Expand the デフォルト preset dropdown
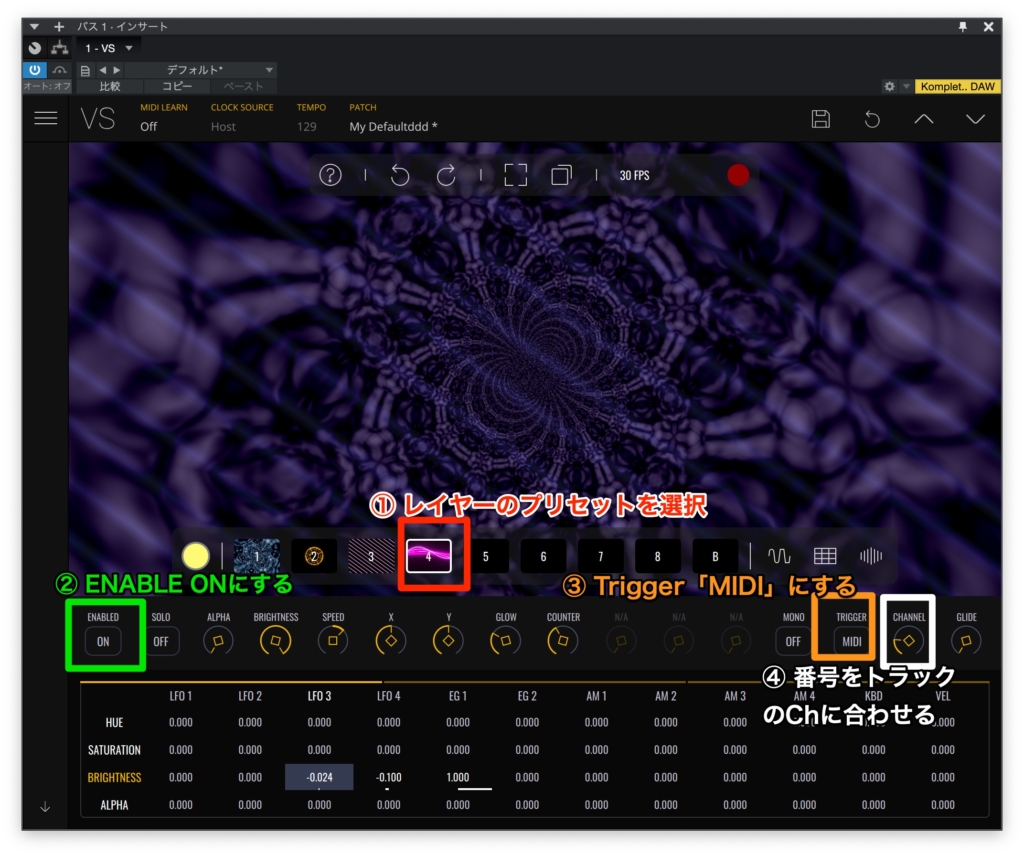 269,70
